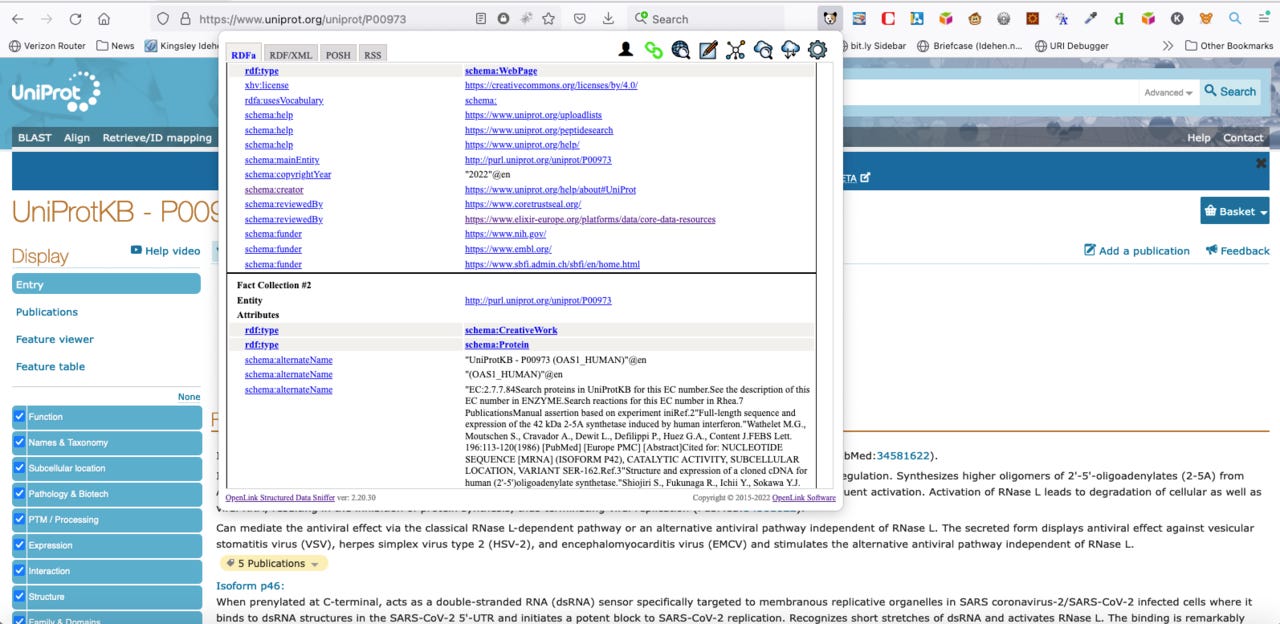This screenshot has height=624, width=1280.
Task: Click the cloud download-upload icon in sniffer
Action: click(790, 49)
